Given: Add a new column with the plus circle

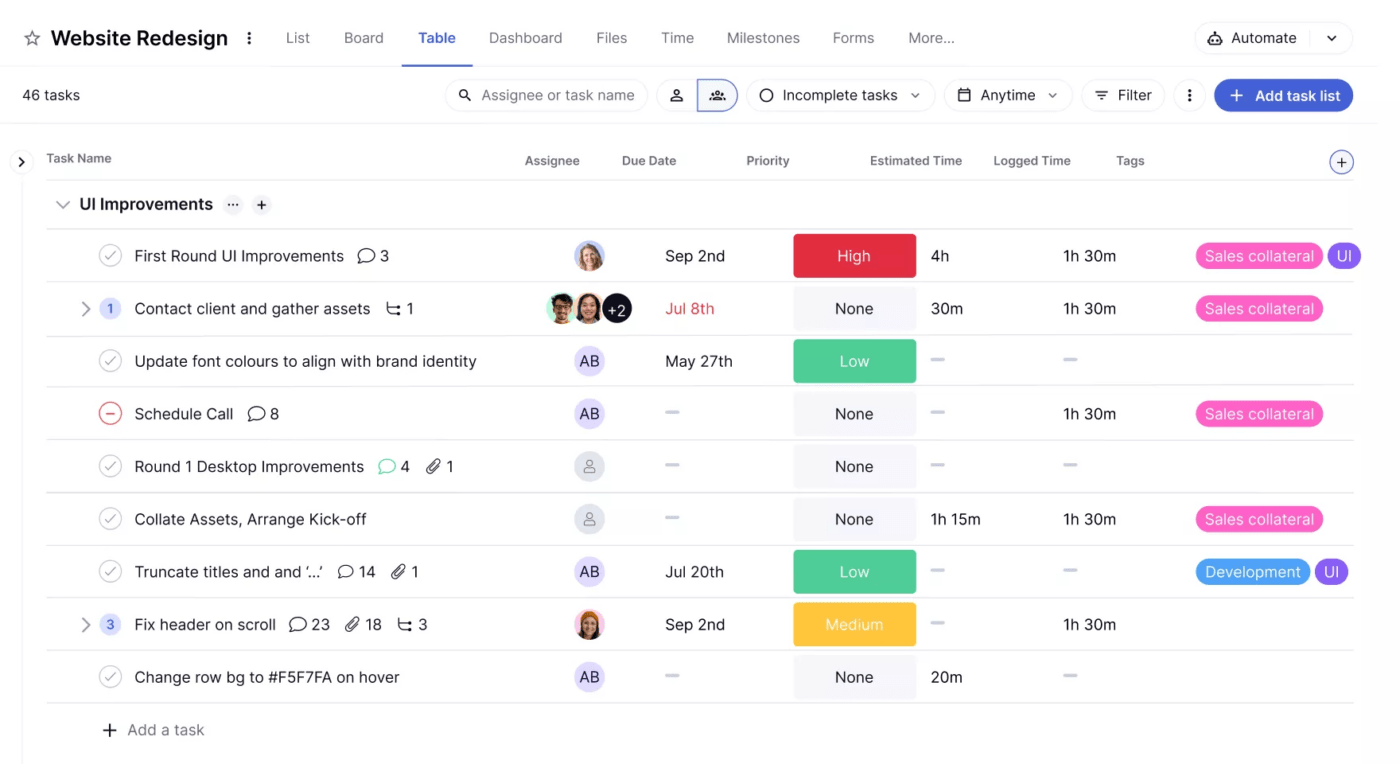Looking at the screenshot, I should click(1341, 162).
